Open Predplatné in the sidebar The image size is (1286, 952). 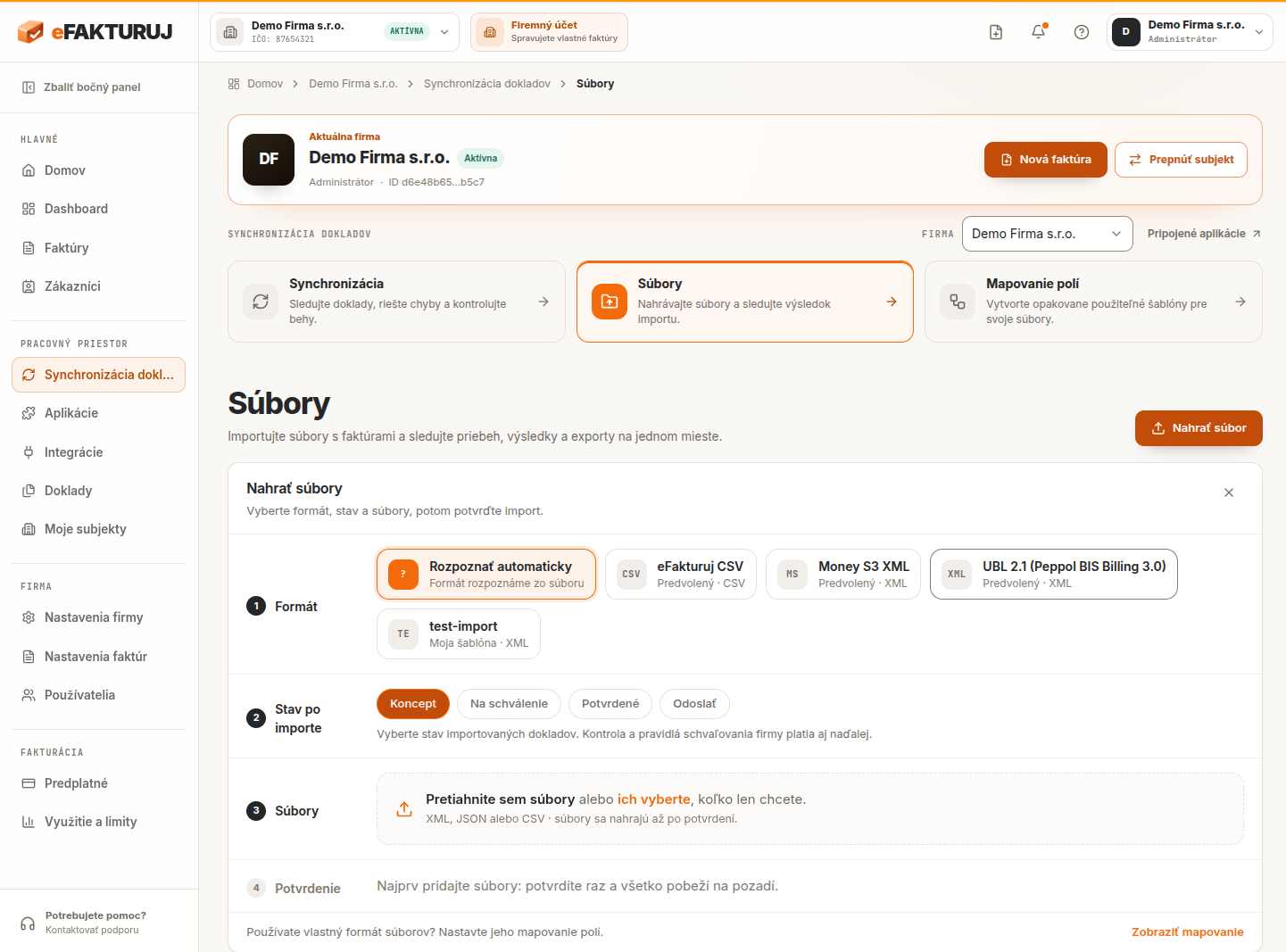point(98,783)
